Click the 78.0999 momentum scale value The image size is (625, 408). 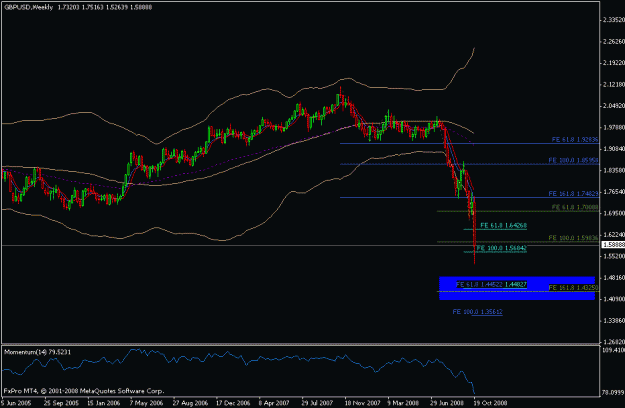[614, 393]
